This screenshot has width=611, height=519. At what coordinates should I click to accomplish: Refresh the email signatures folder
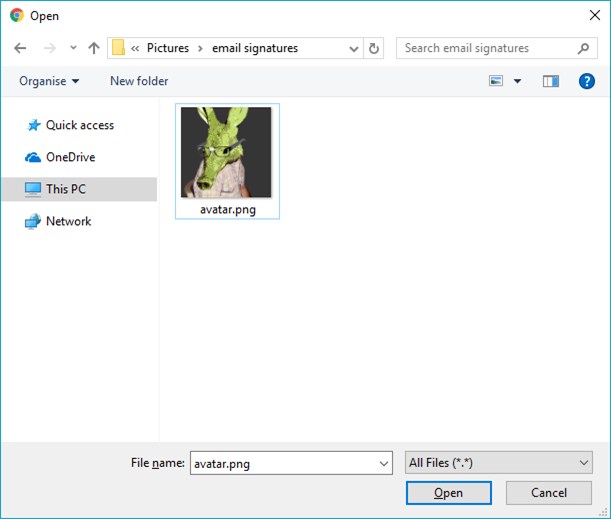pyautogui.click(x=374, y=48)
